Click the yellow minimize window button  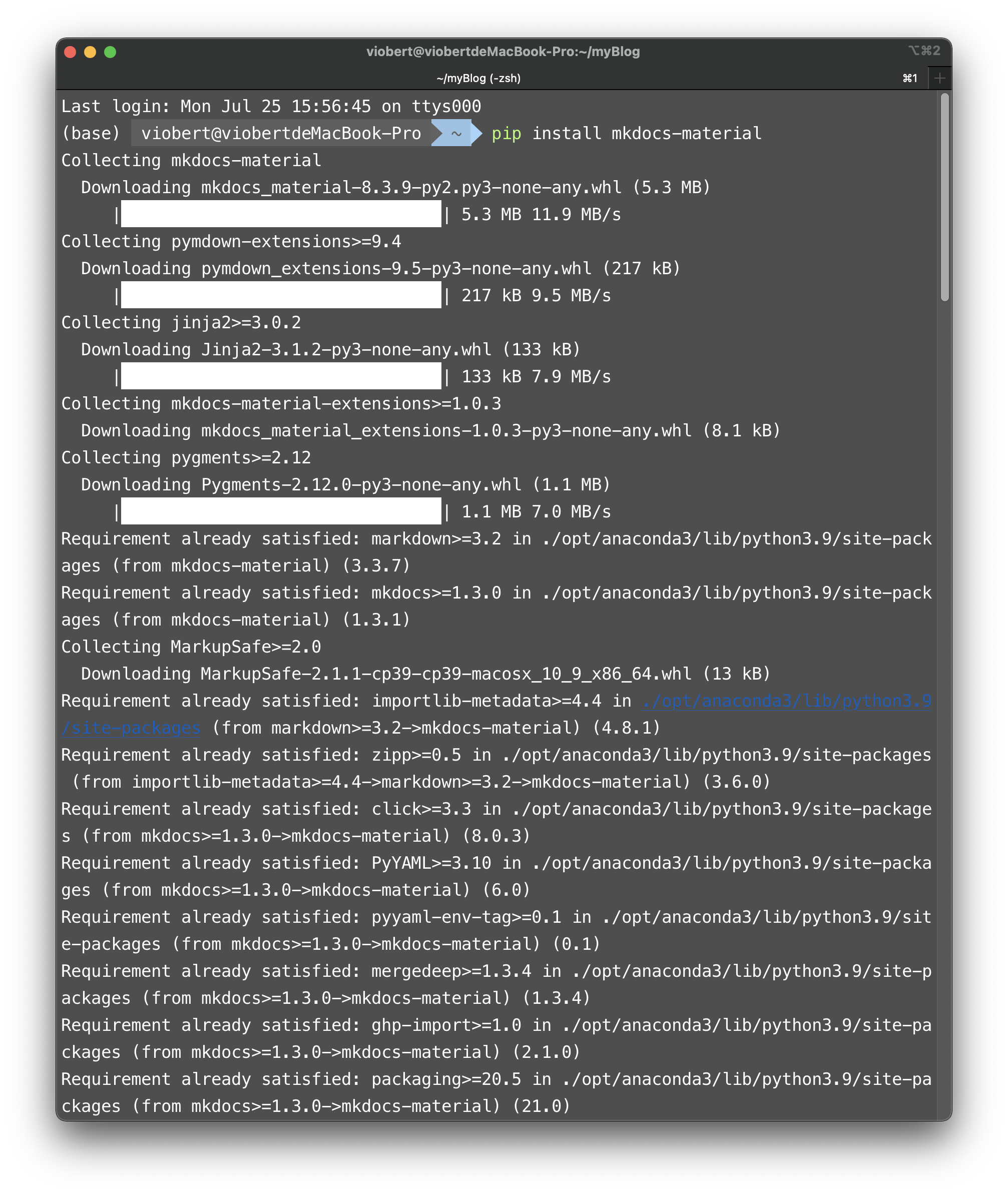[90, 52]
